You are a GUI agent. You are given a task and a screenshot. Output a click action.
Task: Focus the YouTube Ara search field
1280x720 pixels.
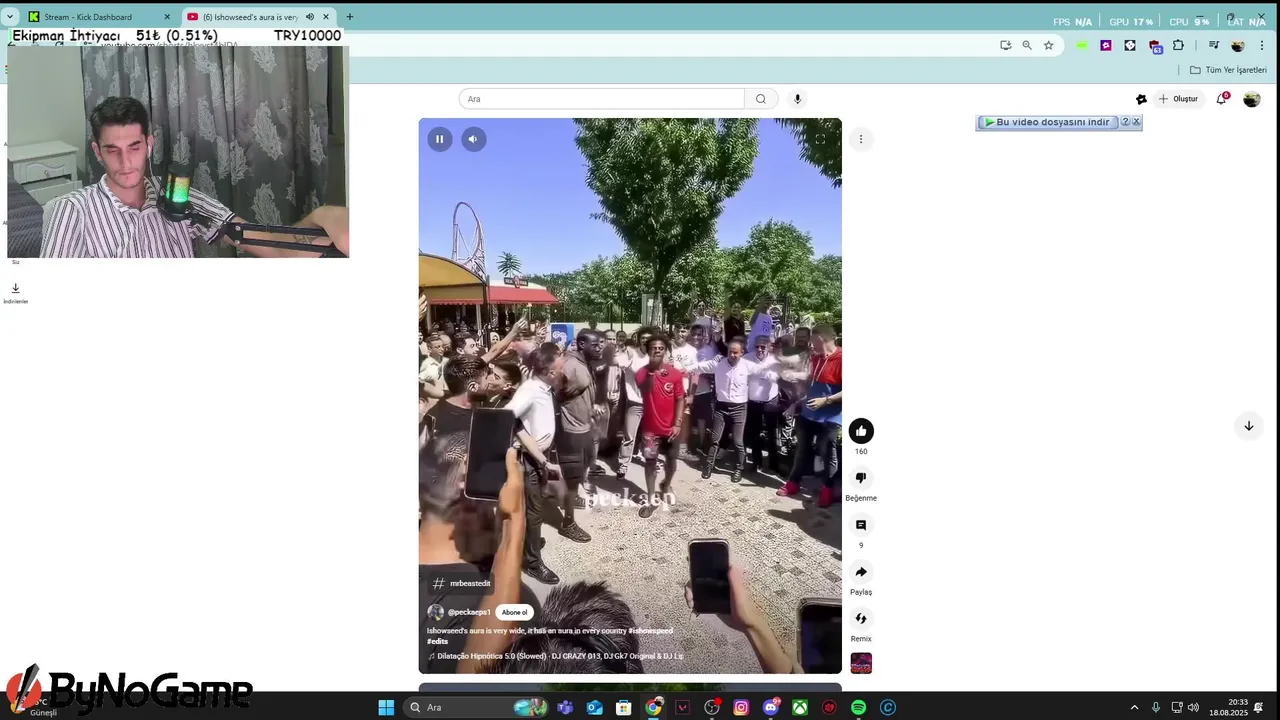[601, 99]
